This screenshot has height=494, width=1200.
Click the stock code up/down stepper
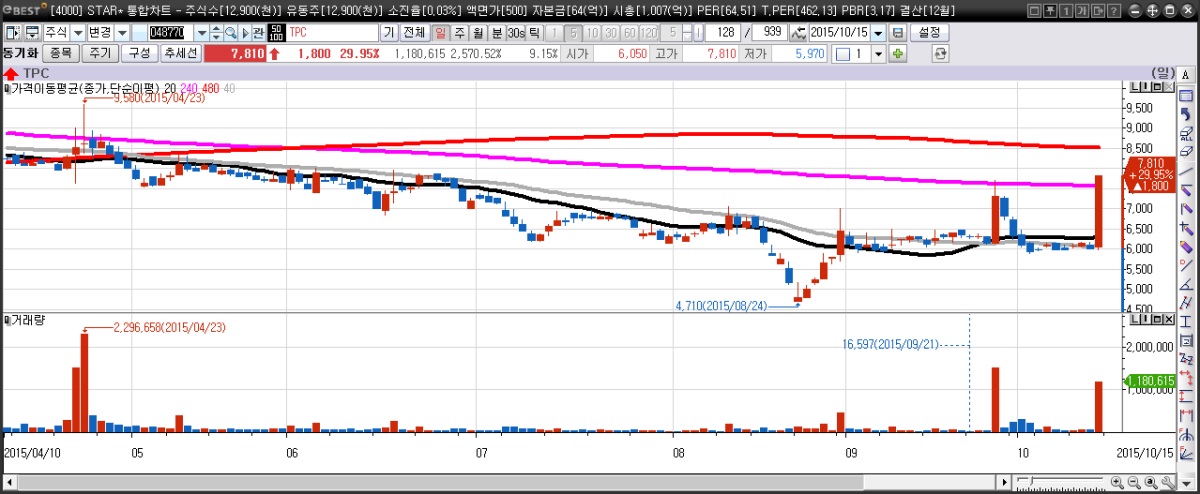tap(216, 33)
